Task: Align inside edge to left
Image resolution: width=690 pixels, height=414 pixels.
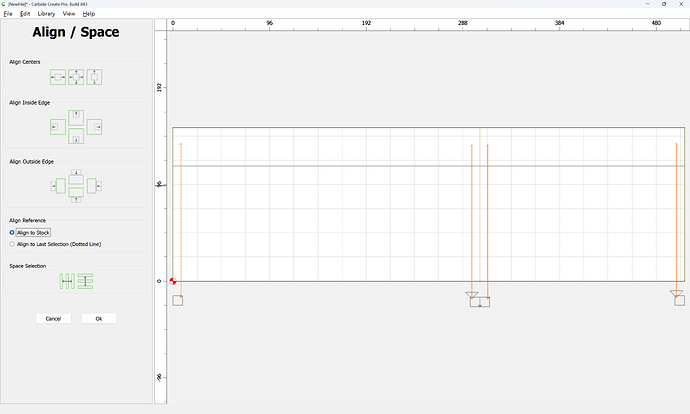Action: (x=58, y=127)
